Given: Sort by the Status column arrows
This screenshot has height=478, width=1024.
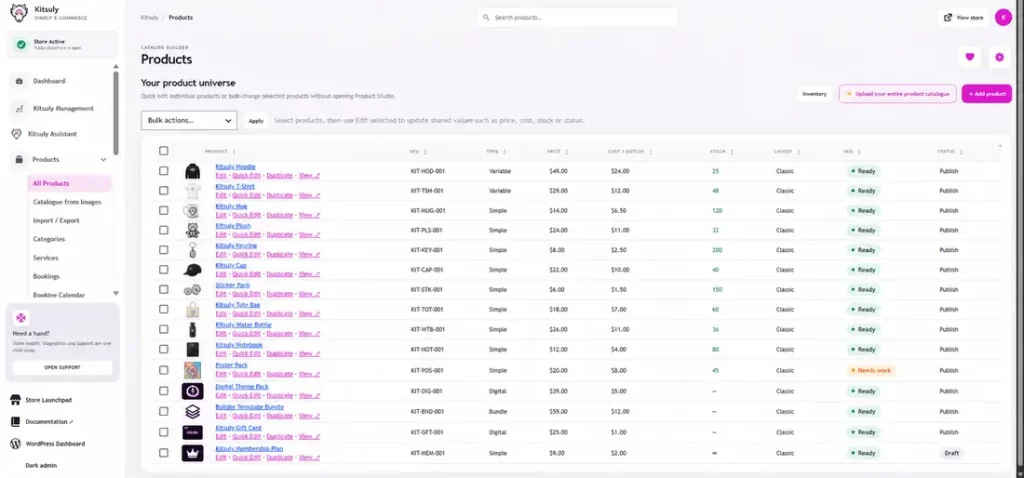Looking at the screenshot, I should (961, 151).
